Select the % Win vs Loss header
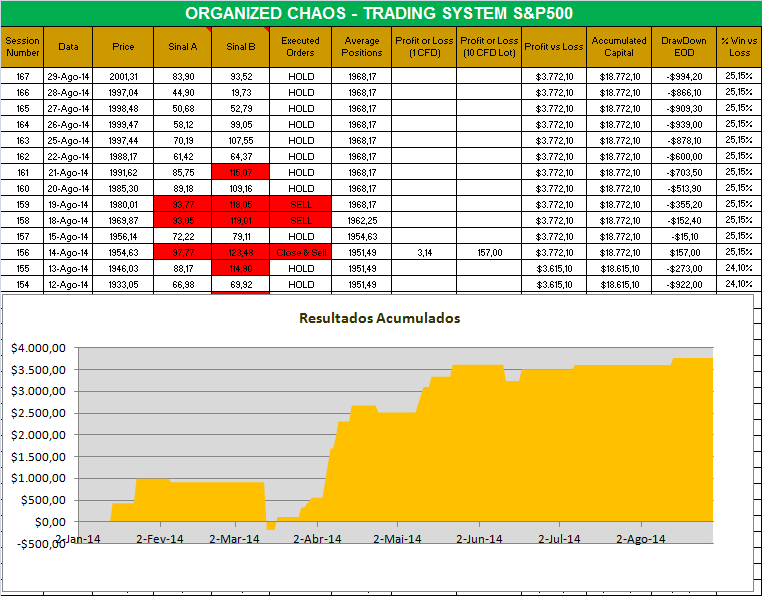The image size is (762, 596). pos(739,47)
